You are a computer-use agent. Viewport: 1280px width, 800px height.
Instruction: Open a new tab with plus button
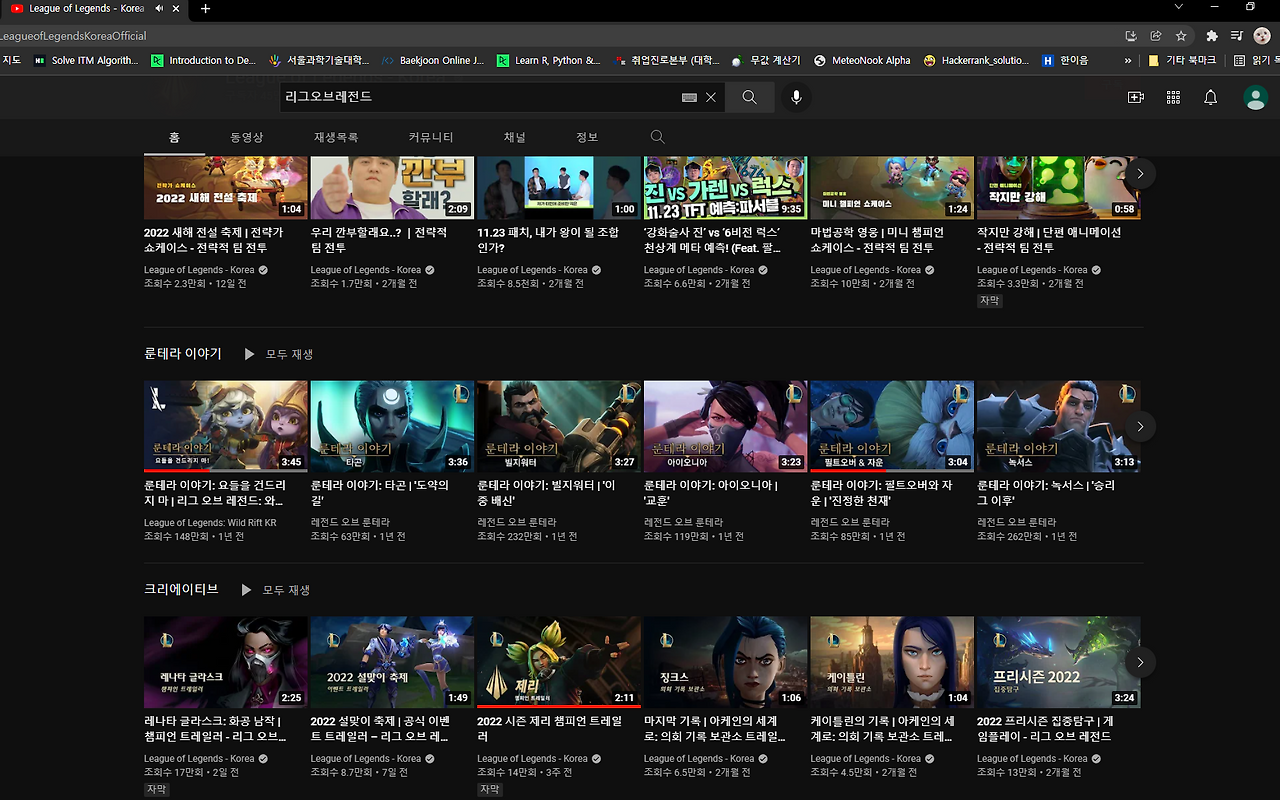pos(206,9)
